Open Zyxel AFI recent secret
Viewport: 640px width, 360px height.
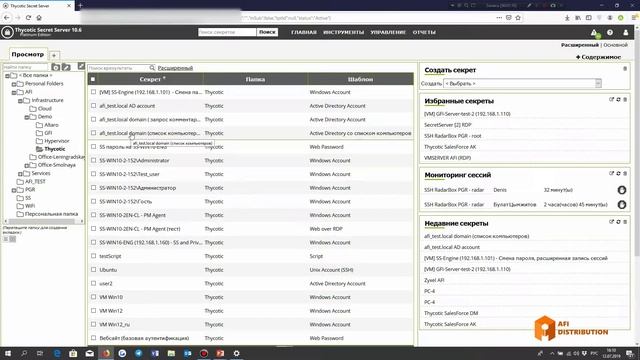click(x=434, y=280)
